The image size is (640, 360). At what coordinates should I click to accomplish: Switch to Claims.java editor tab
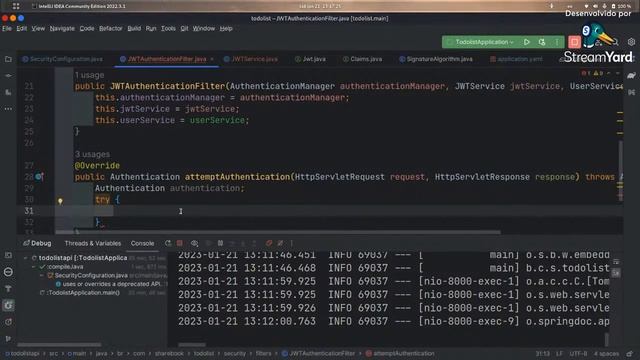(362, 59)
